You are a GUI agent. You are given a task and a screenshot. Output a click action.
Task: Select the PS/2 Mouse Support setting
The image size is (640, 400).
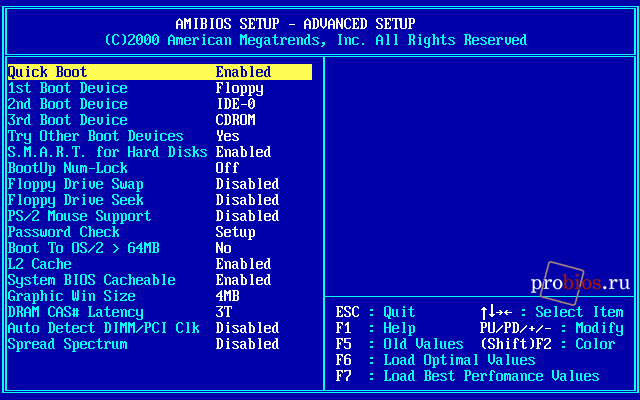(x=80, y=216)
